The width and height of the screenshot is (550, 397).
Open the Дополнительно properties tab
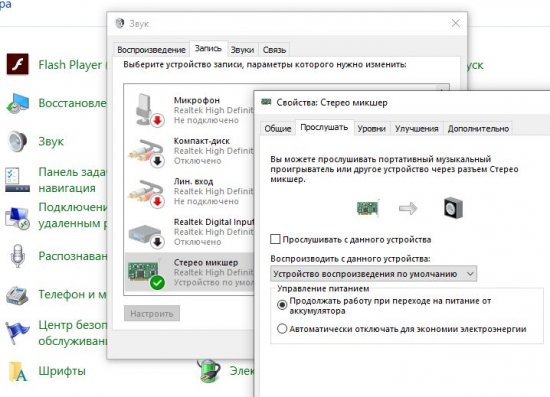tap(478, 129)
